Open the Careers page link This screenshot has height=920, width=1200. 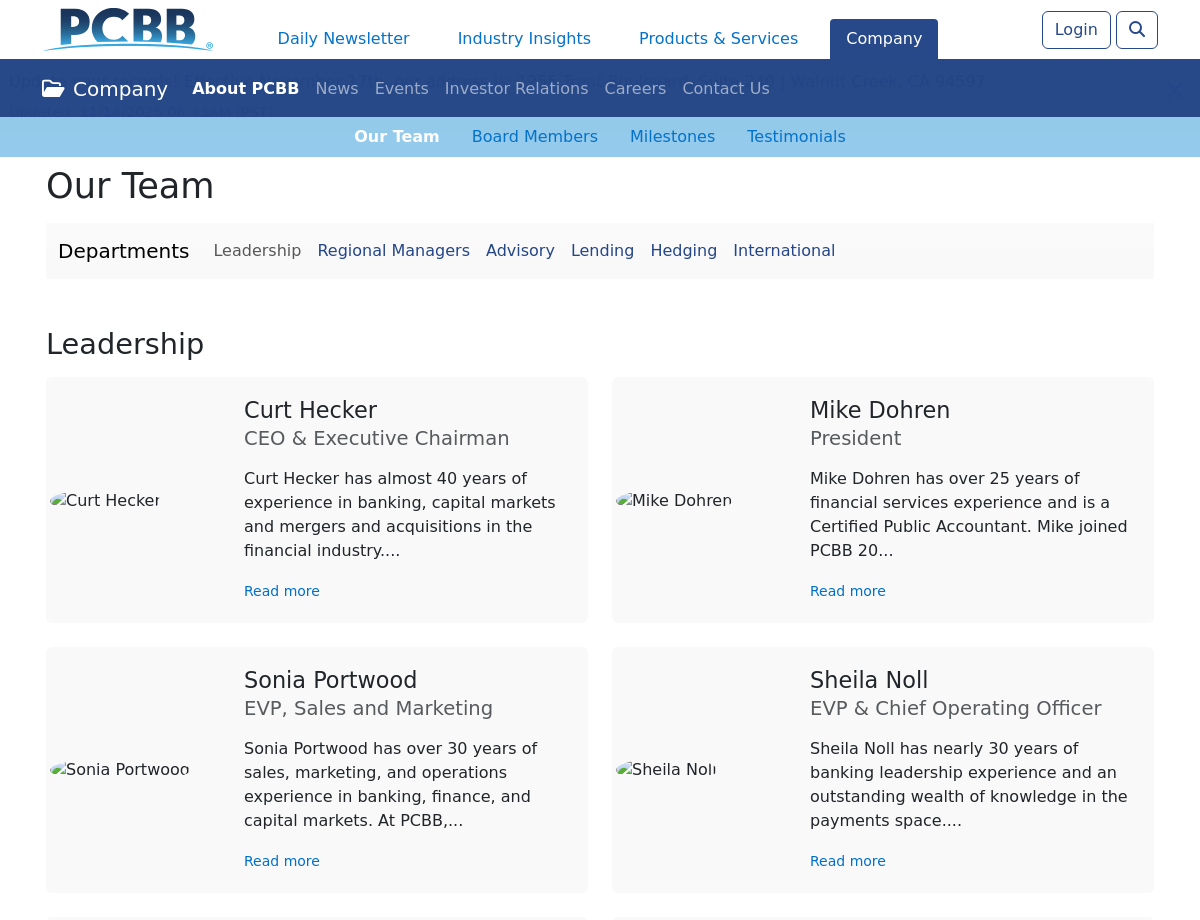tap(635, 89)
